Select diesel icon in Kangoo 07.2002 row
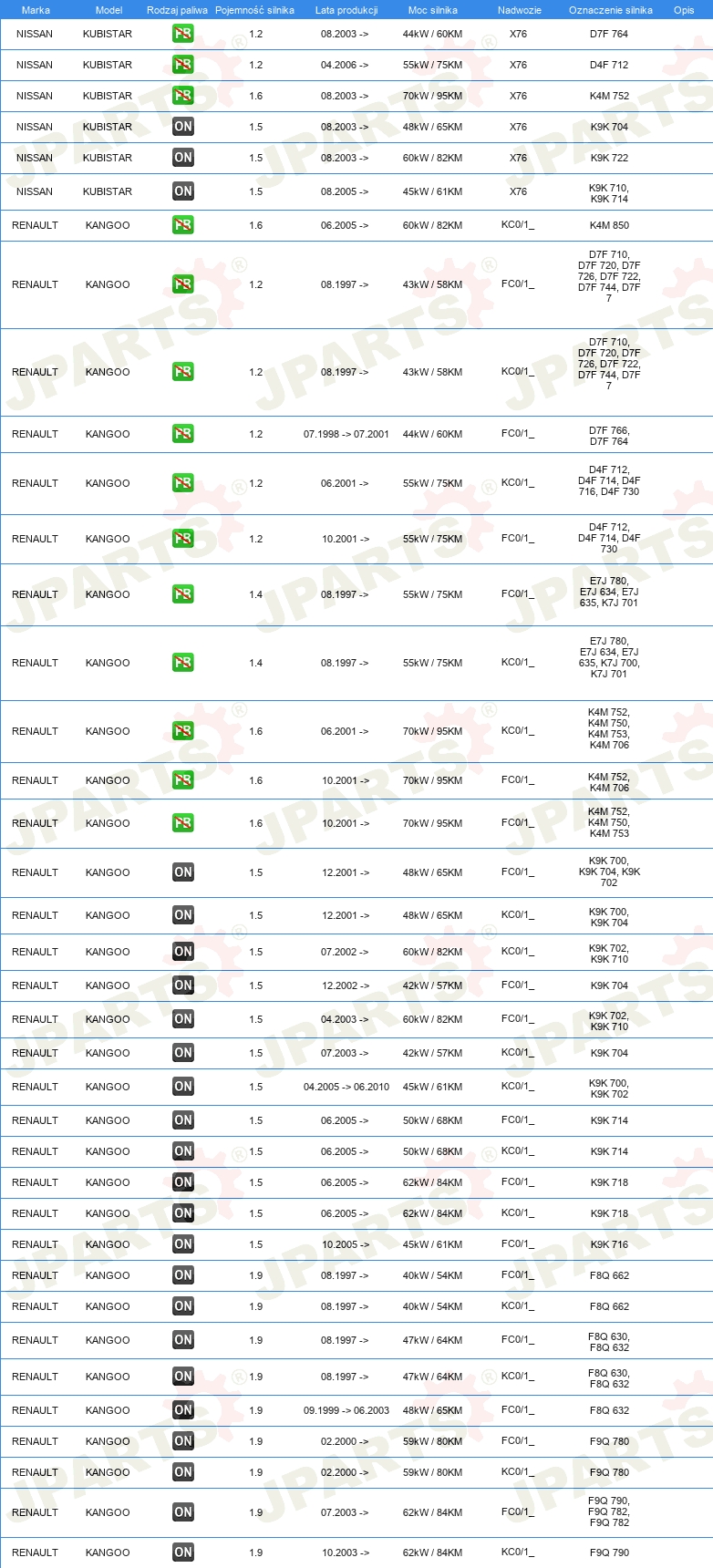Screen dimensions: 713x1568 pos(183,952)
